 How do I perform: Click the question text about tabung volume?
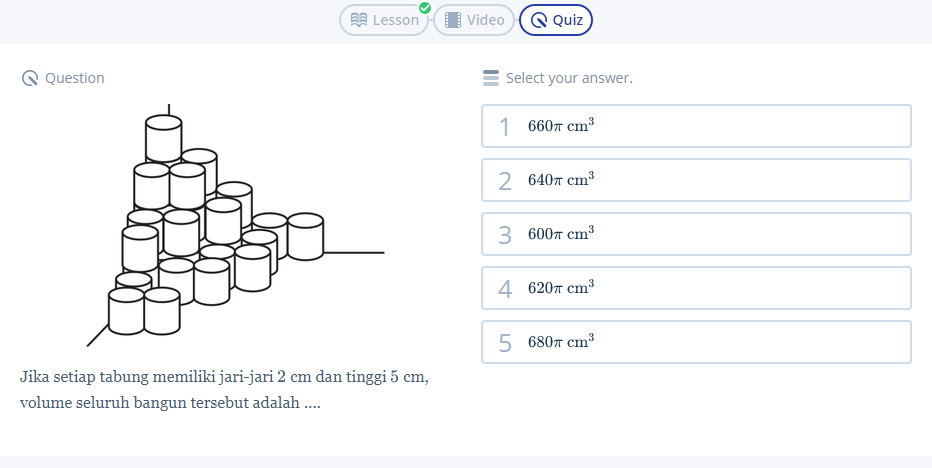224,390
